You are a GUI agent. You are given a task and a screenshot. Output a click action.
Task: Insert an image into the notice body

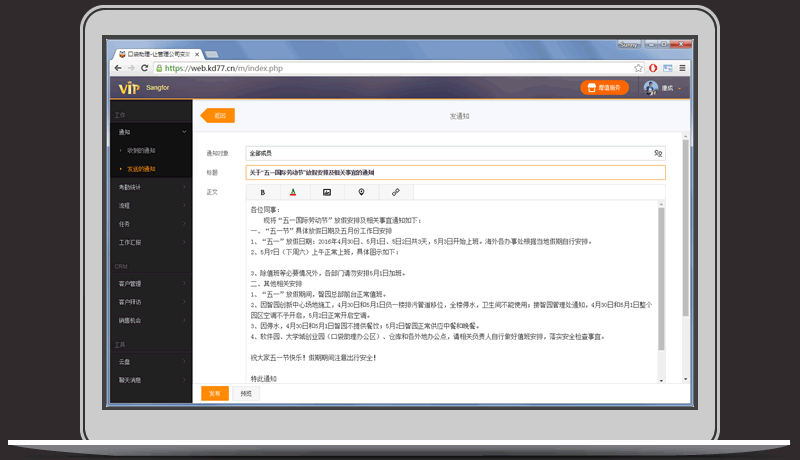click(x=327, y=192)
